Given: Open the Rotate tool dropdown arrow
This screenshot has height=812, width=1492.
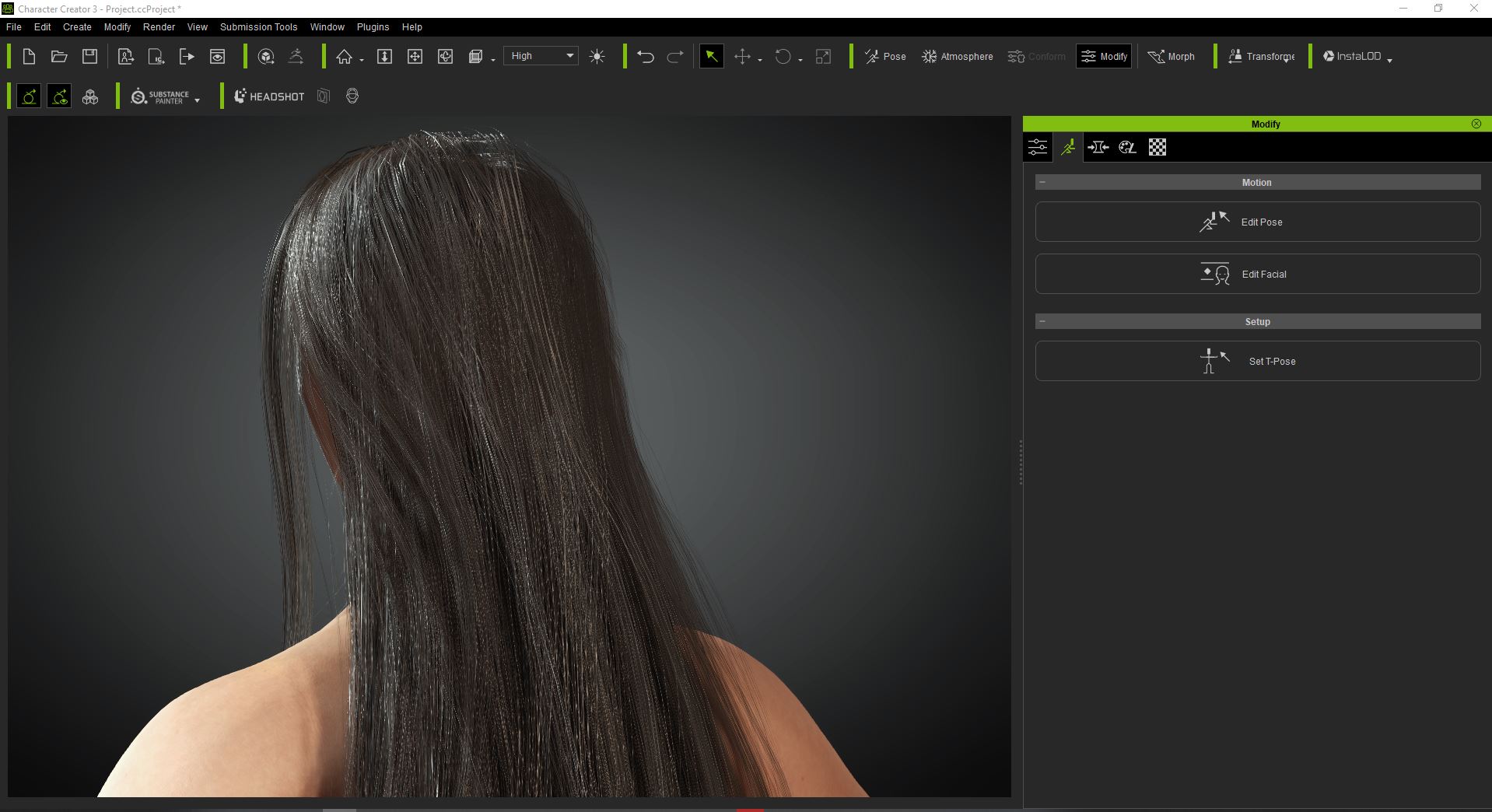Looking at the screenshot, I should (x=800, y=60).
